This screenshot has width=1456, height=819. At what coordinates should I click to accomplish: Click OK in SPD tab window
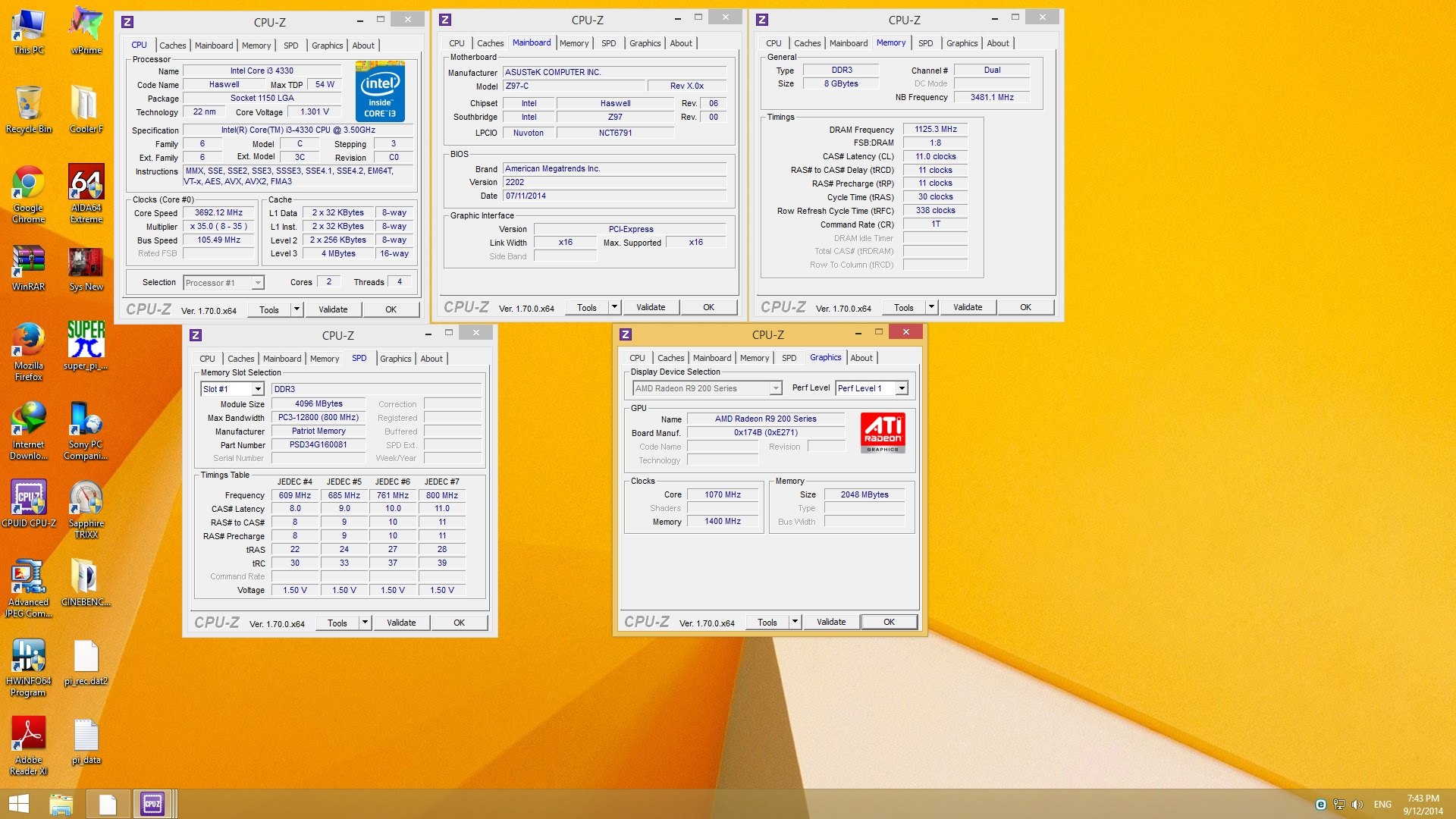(459, 623)
